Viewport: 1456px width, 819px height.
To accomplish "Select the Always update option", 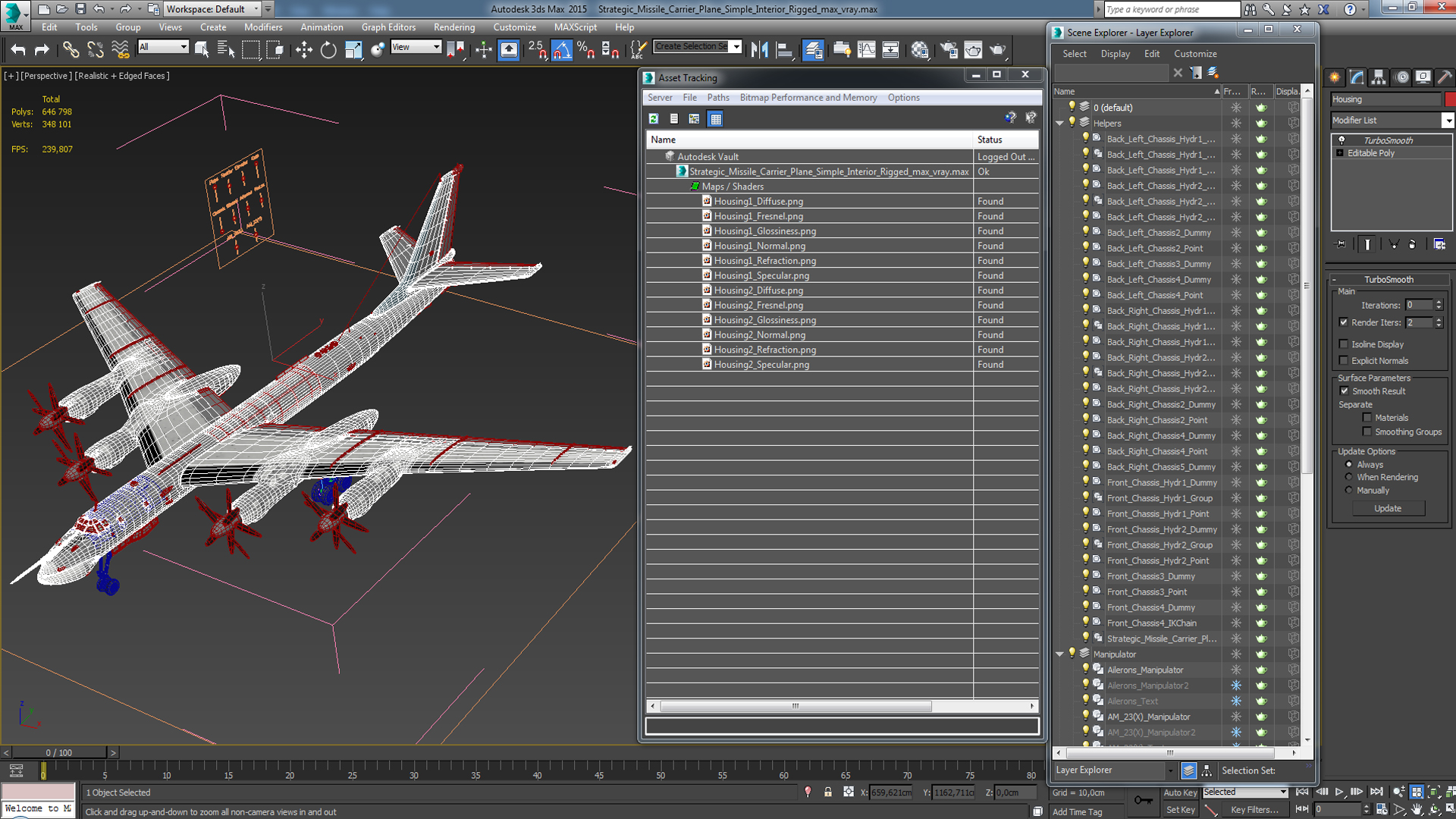I will pos(1349,465).
